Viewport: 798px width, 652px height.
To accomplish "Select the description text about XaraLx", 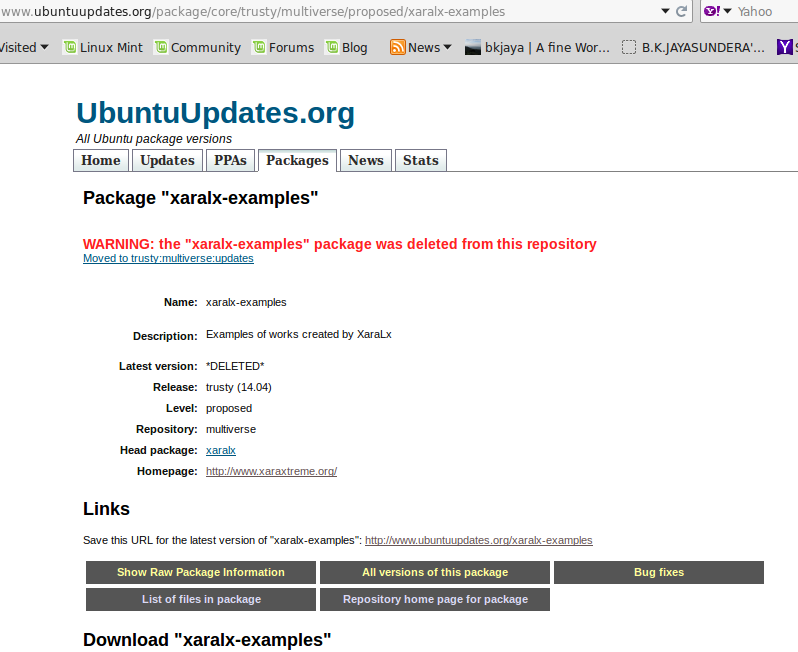I will (299, 334).
